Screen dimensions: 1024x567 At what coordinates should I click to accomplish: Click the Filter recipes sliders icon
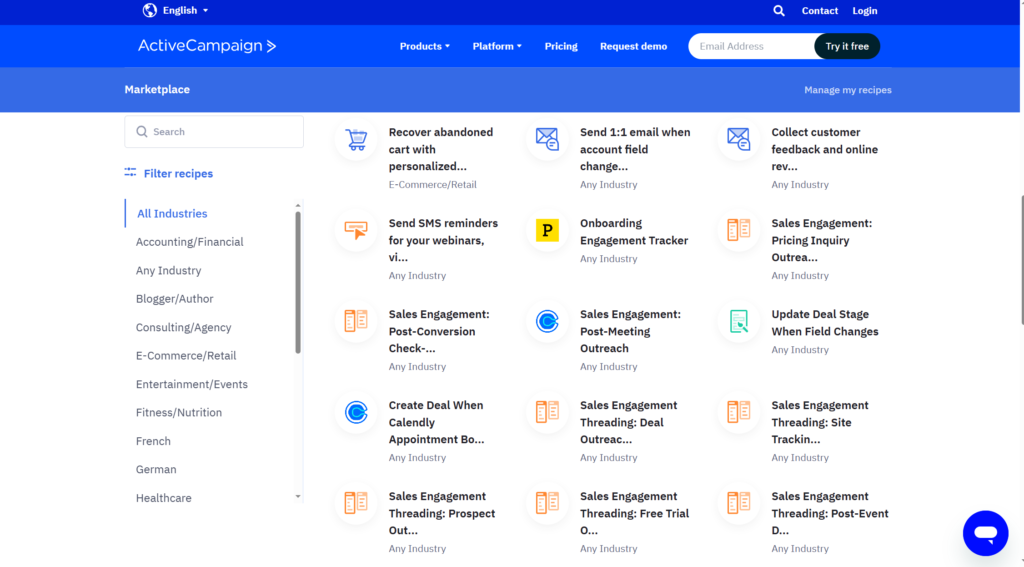(x=131, y=172)
